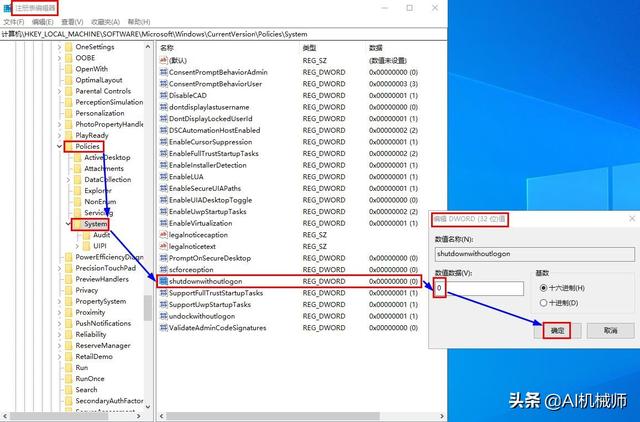Expand the OneSettings tree node
This screenshot has height=422, width=640.
coord(60,47)
